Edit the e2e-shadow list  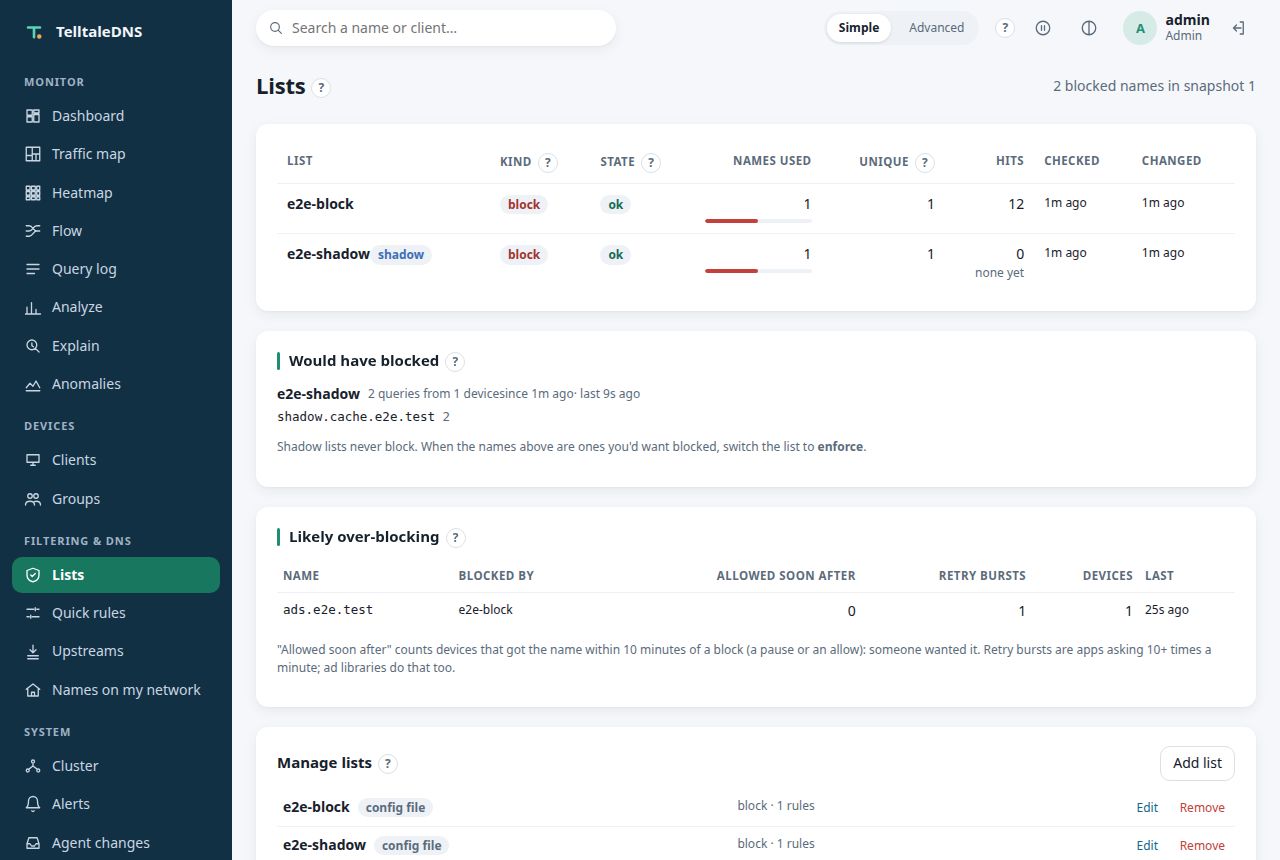(x=1147, y=846)
